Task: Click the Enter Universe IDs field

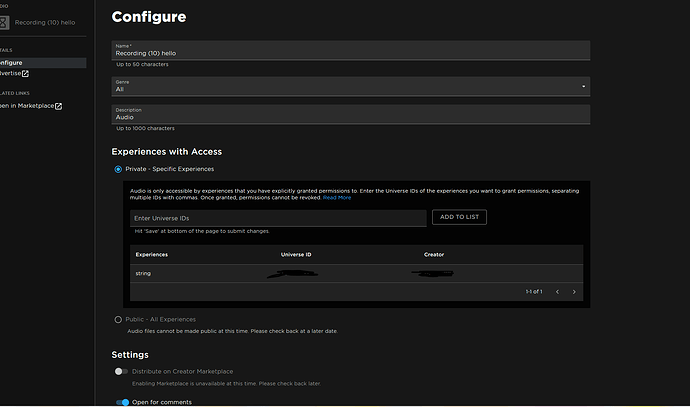Action: tap(278, 218)
